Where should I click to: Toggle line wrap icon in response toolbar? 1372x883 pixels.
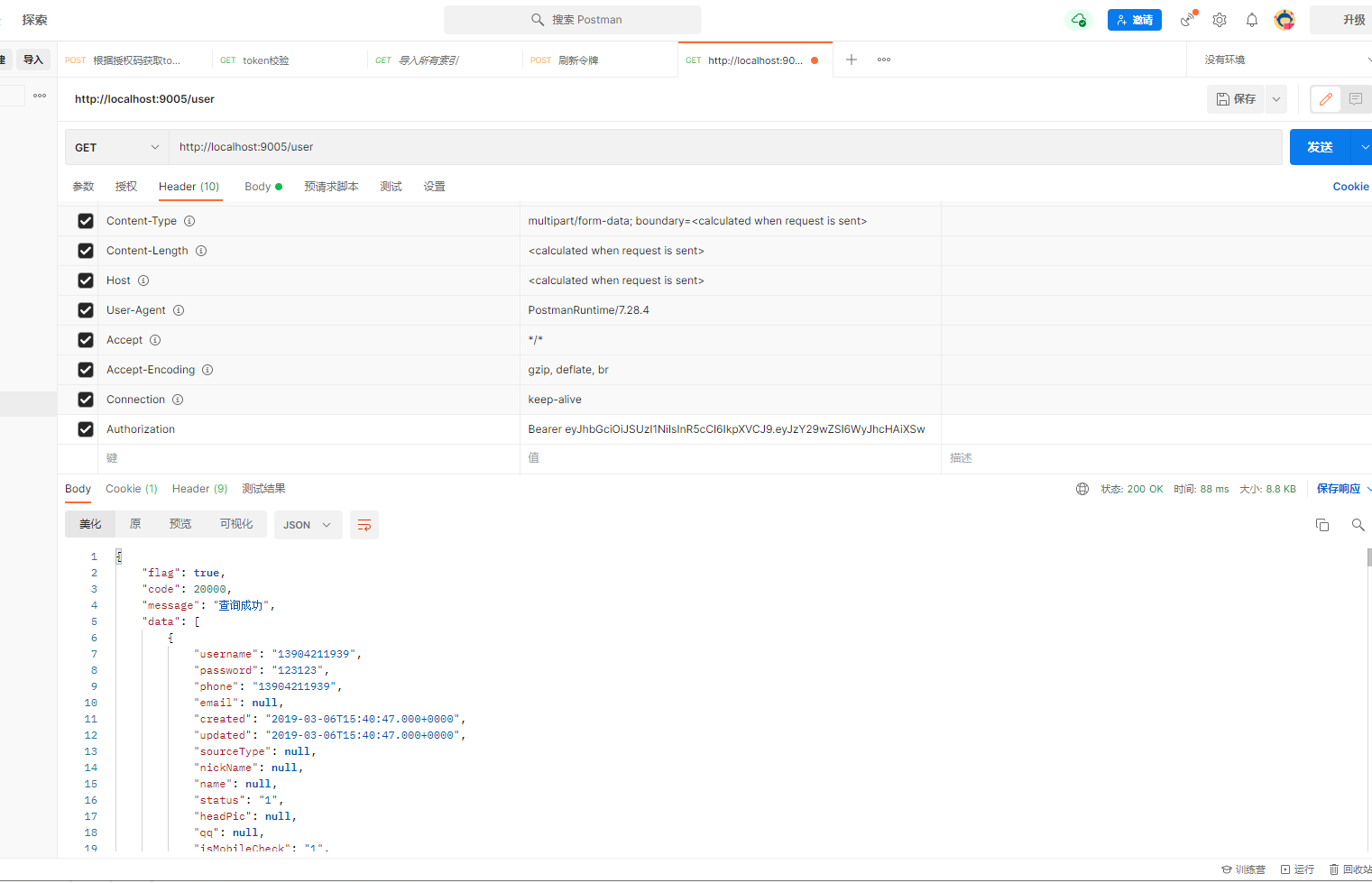[364, 525]
